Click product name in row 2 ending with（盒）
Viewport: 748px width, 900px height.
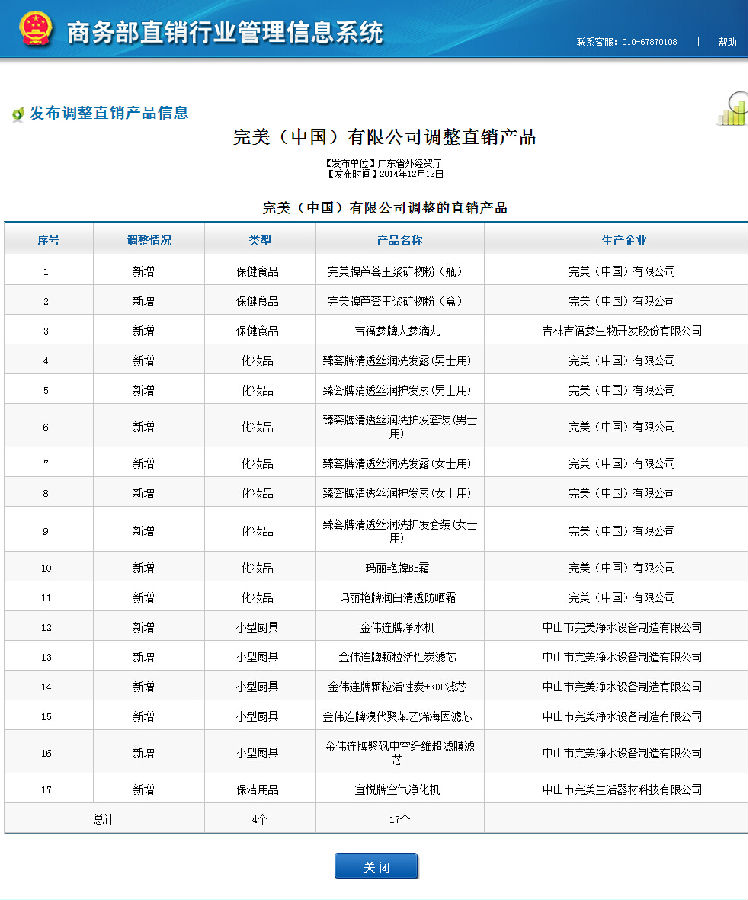(395, 301)
